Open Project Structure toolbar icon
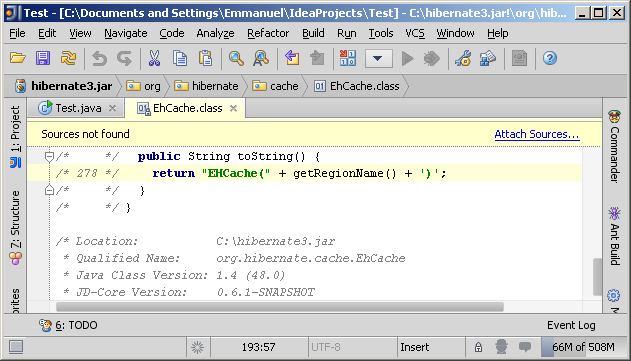631x361 pixels. (x=488, y=59)
